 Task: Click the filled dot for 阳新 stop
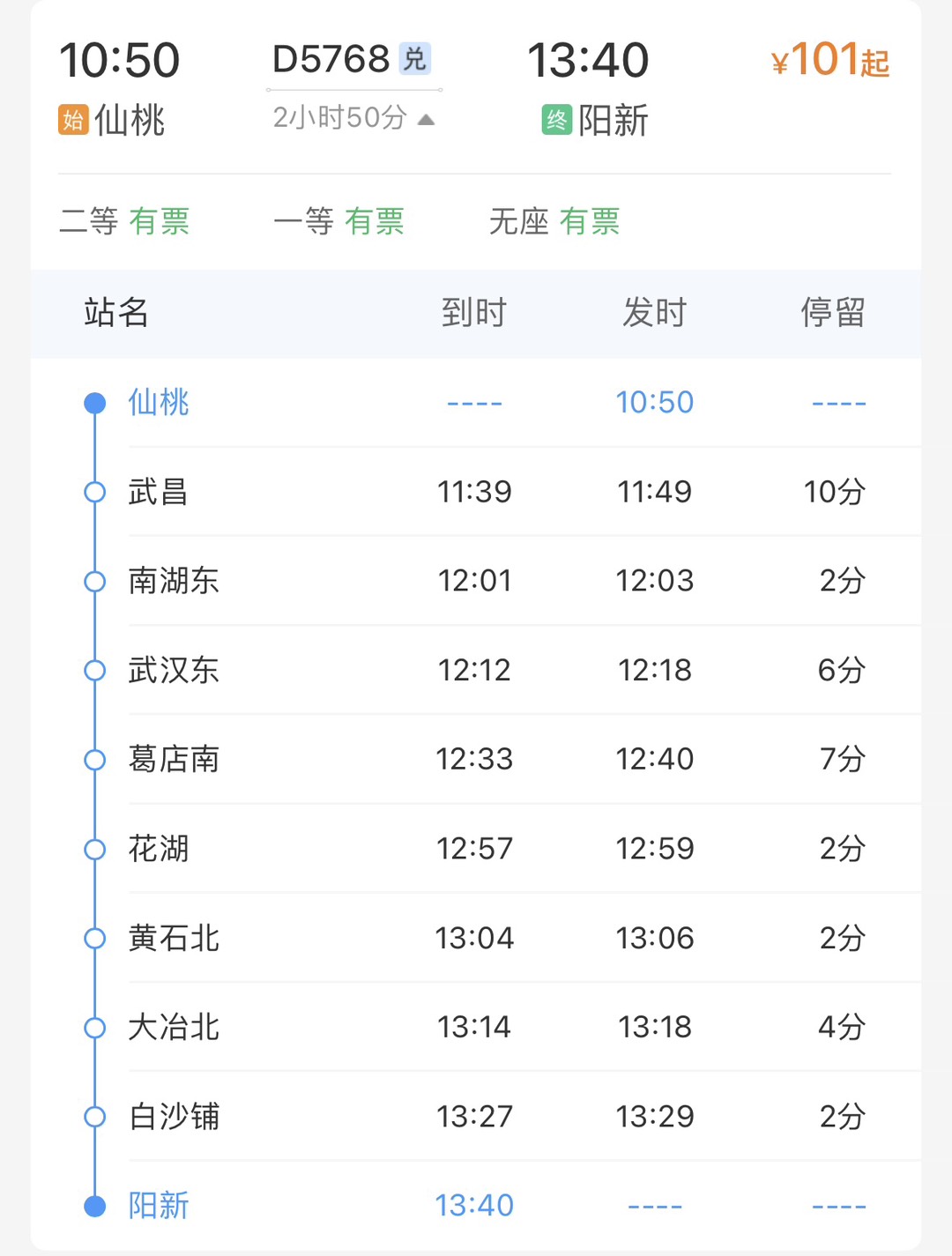(x=94, y=1206)
